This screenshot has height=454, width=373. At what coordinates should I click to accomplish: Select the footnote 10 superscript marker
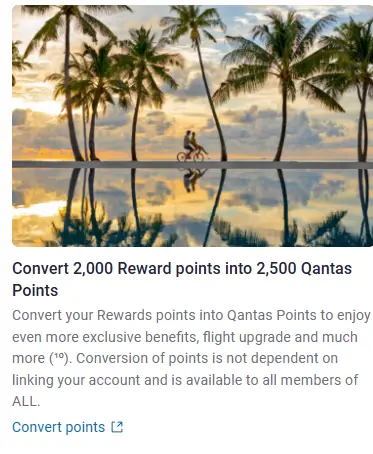[59, 357]
